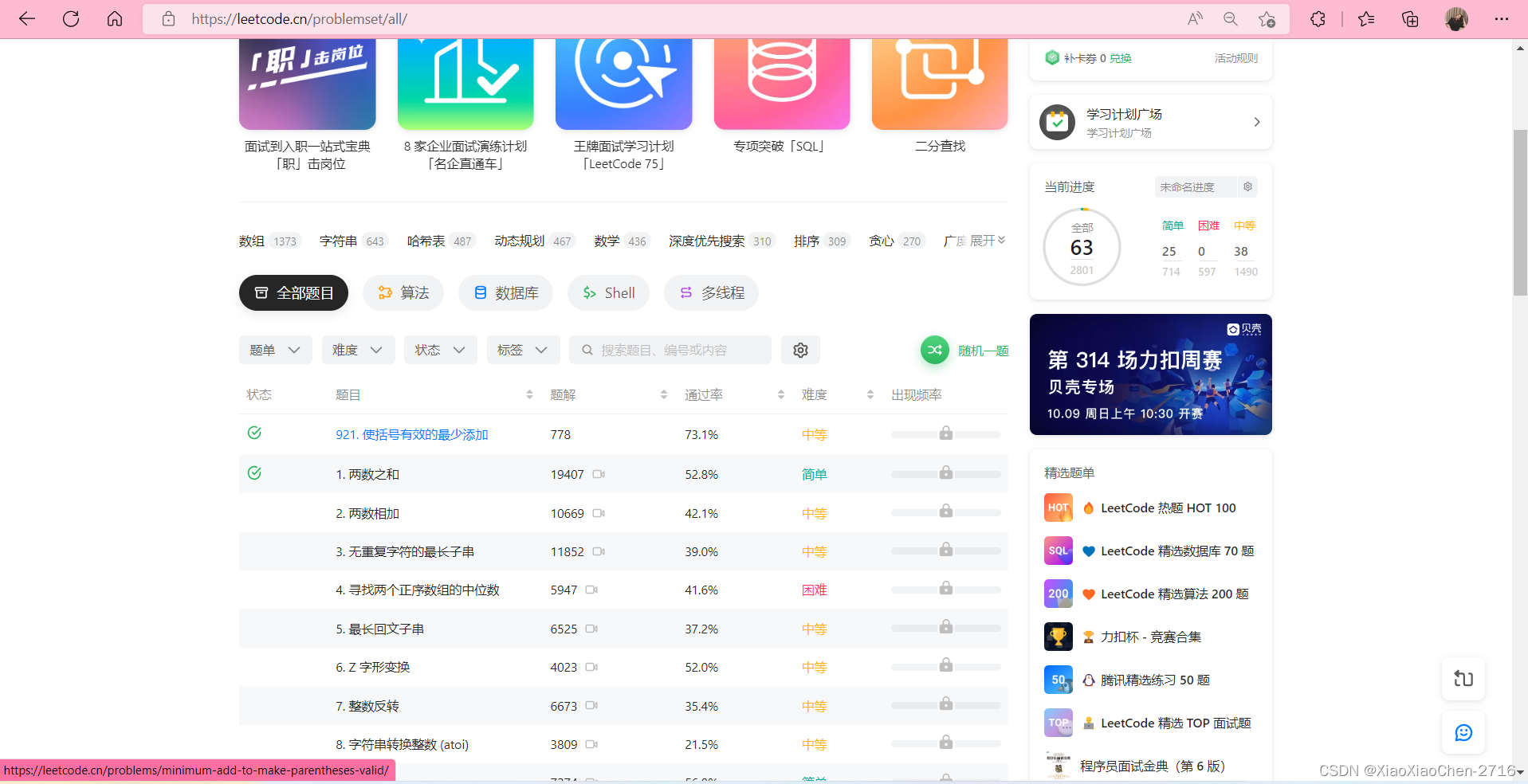Switch to the Shell tab
This screenshot has width=1528, height=784.
pos(608,292)
